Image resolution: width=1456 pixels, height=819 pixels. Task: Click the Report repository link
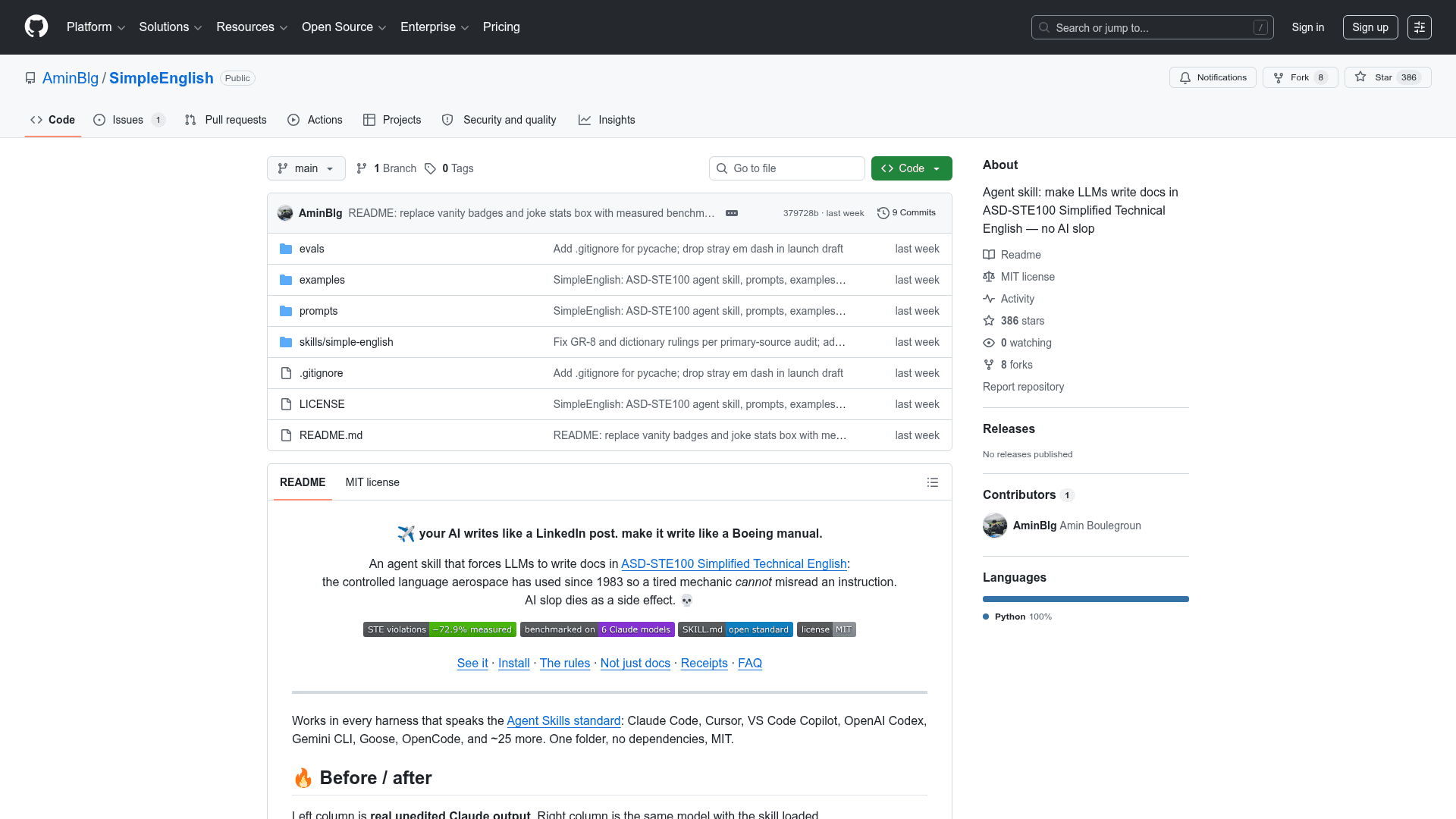pos(1024,387)
